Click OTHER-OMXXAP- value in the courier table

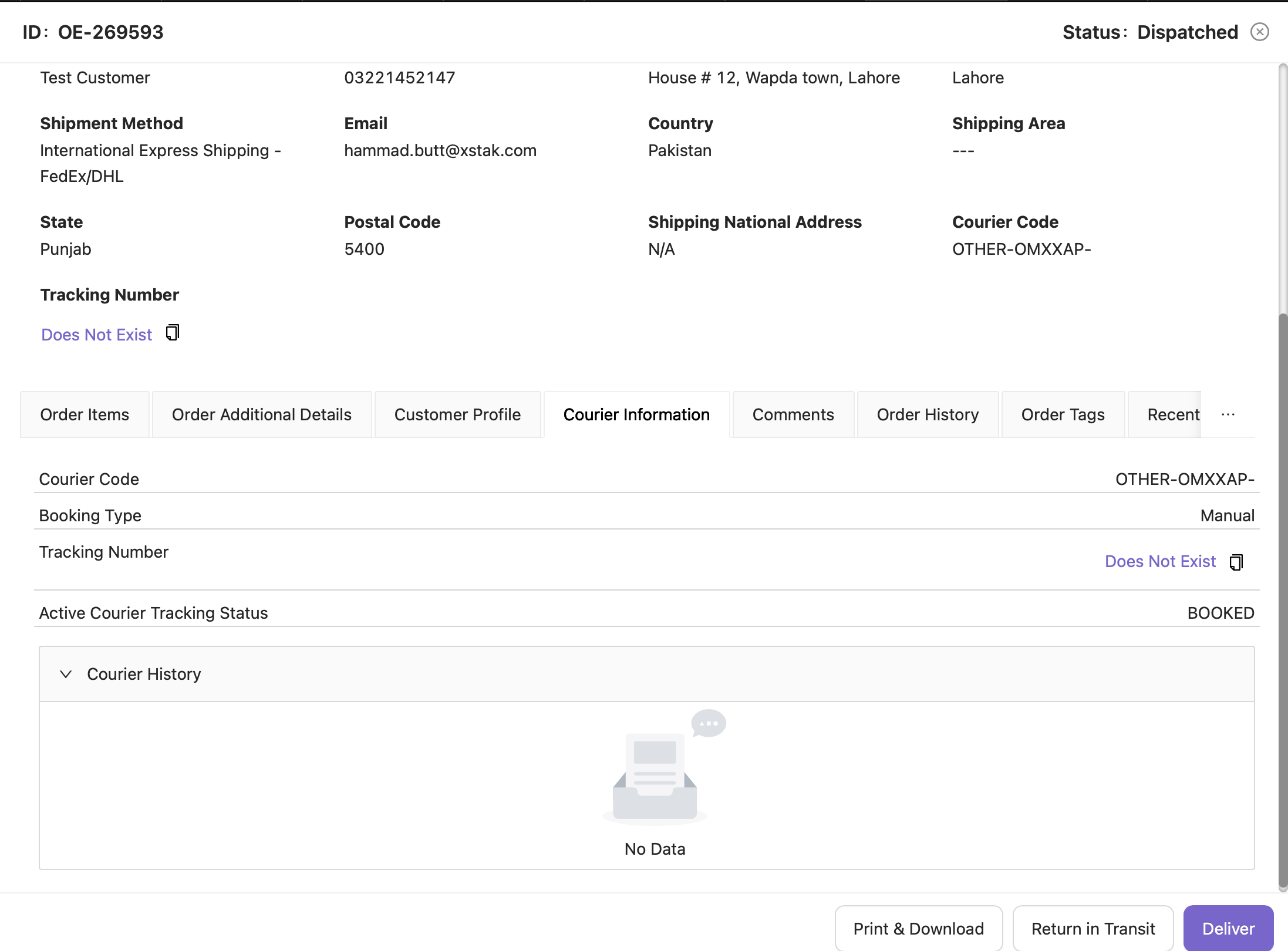click(x=1185, y=479)
